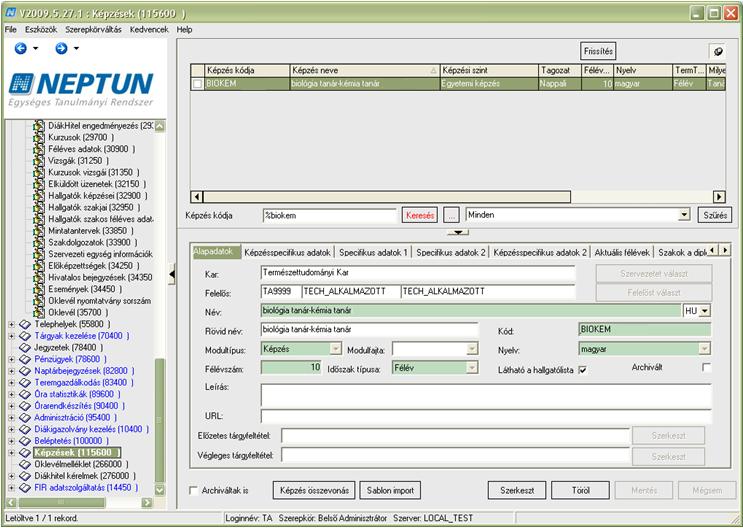The image size is (743, 528).
Task: Open the Kedvencek menu
Action: (149, 29)
